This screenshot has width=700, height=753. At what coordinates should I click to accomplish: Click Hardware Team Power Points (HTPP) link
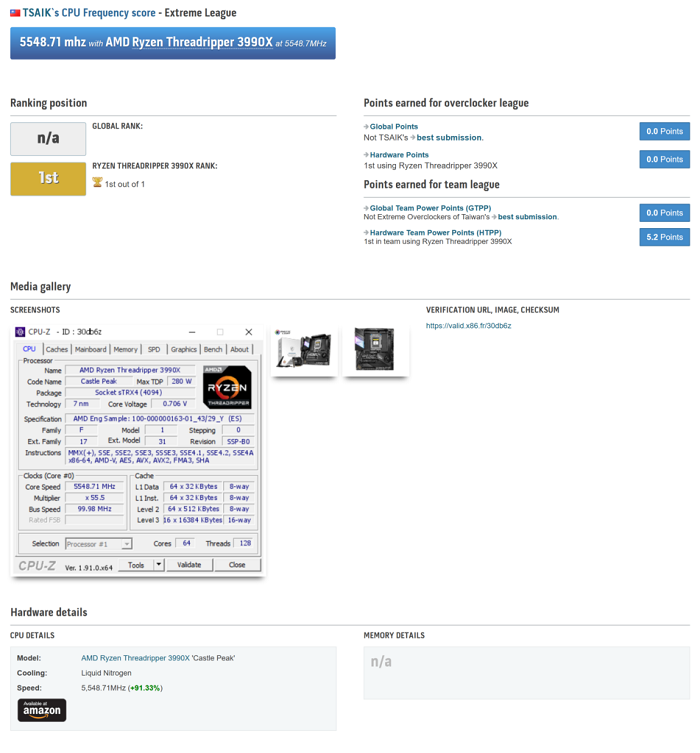click(435, 233)
